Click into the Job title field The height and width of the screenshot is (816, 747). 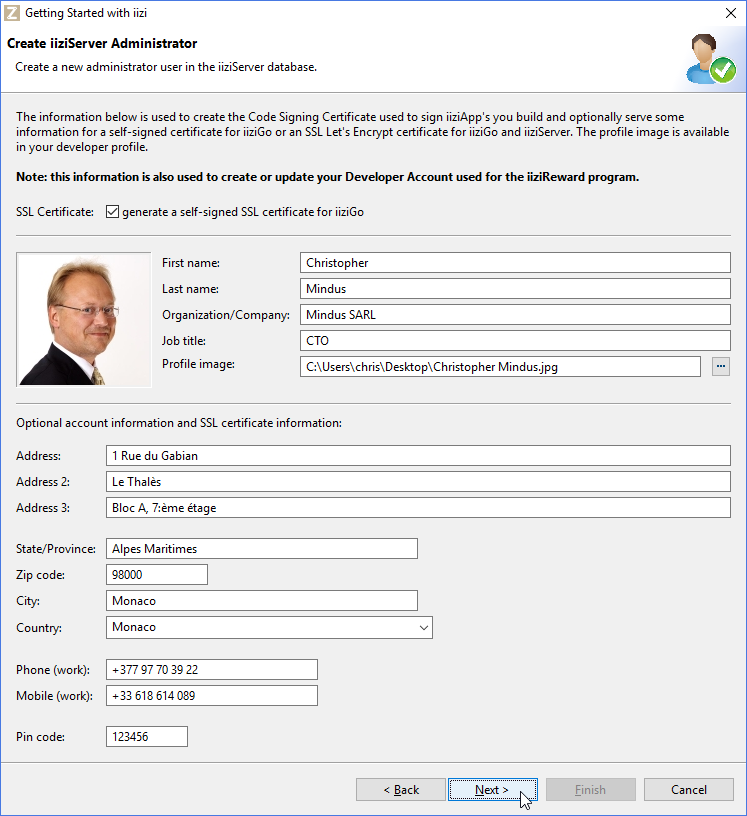pos(515,341)
